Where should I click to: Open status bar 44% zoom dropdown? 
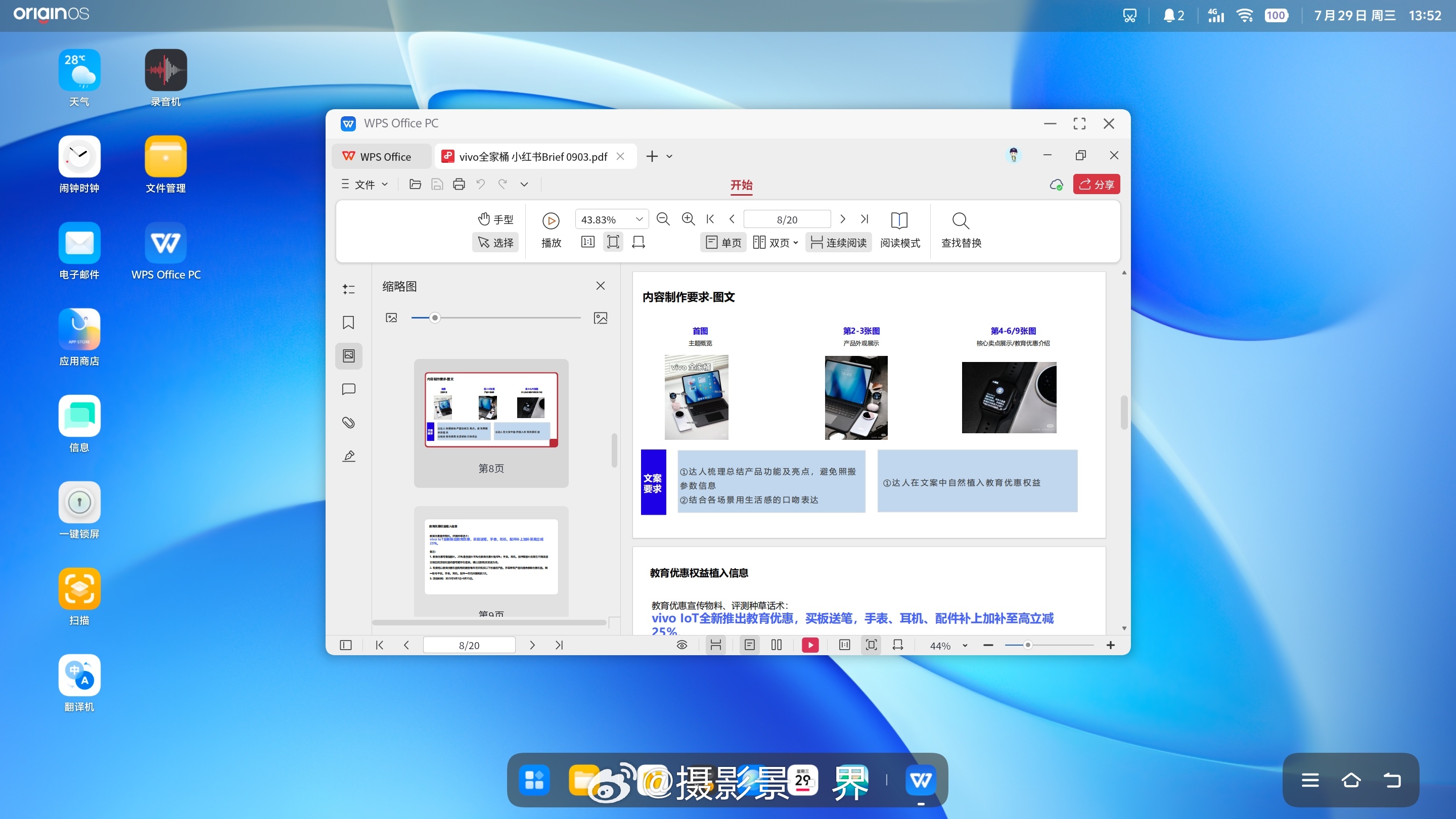coord(965,646)
